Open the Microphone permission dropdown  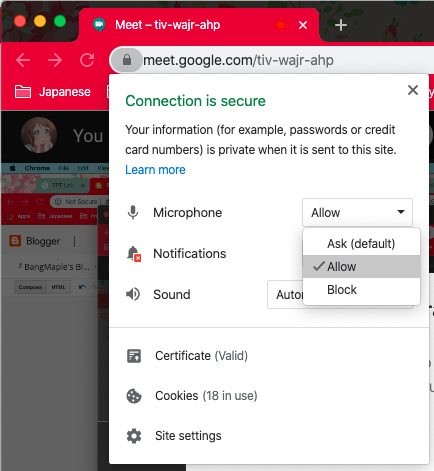(357, 212)
